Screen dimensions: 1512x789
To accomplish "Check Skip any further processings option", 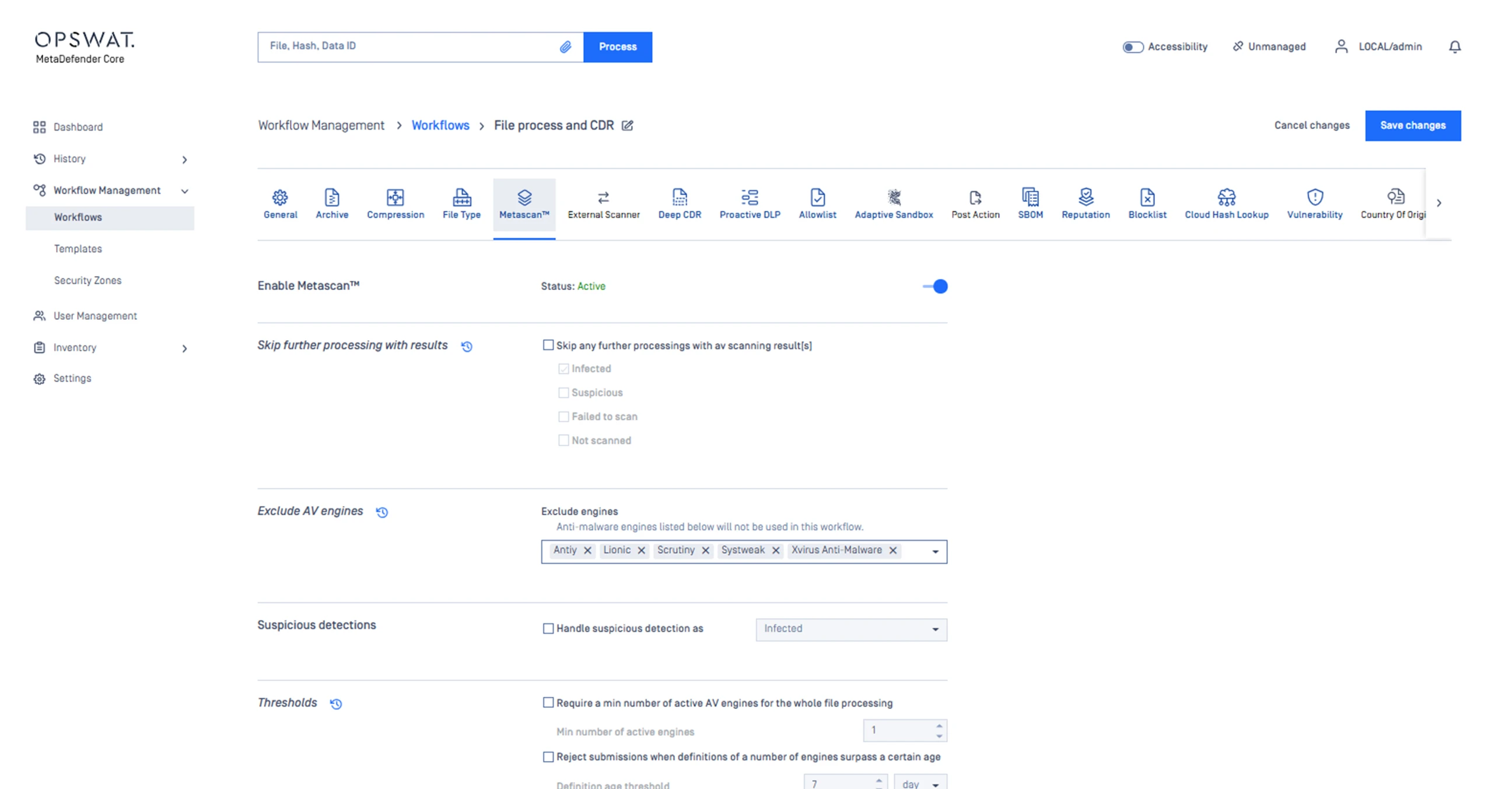I will 548,346.
